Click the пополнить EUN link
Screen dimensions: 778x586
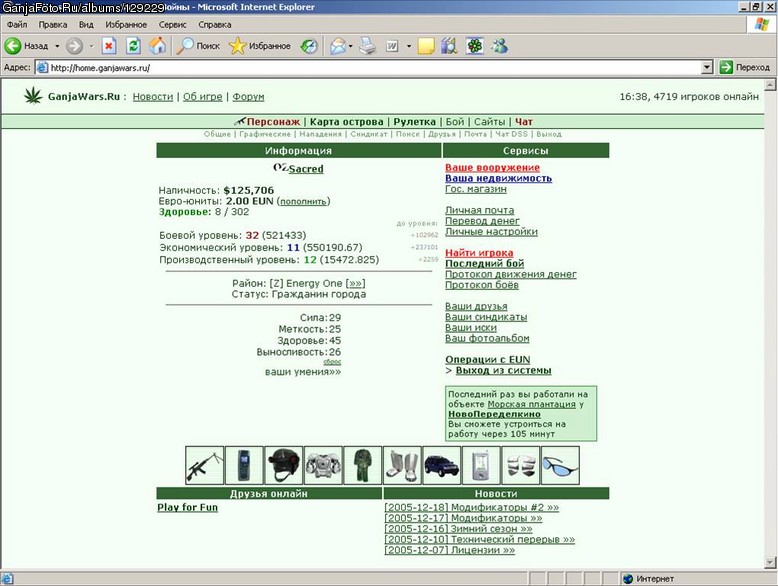(x=303, y=201)
